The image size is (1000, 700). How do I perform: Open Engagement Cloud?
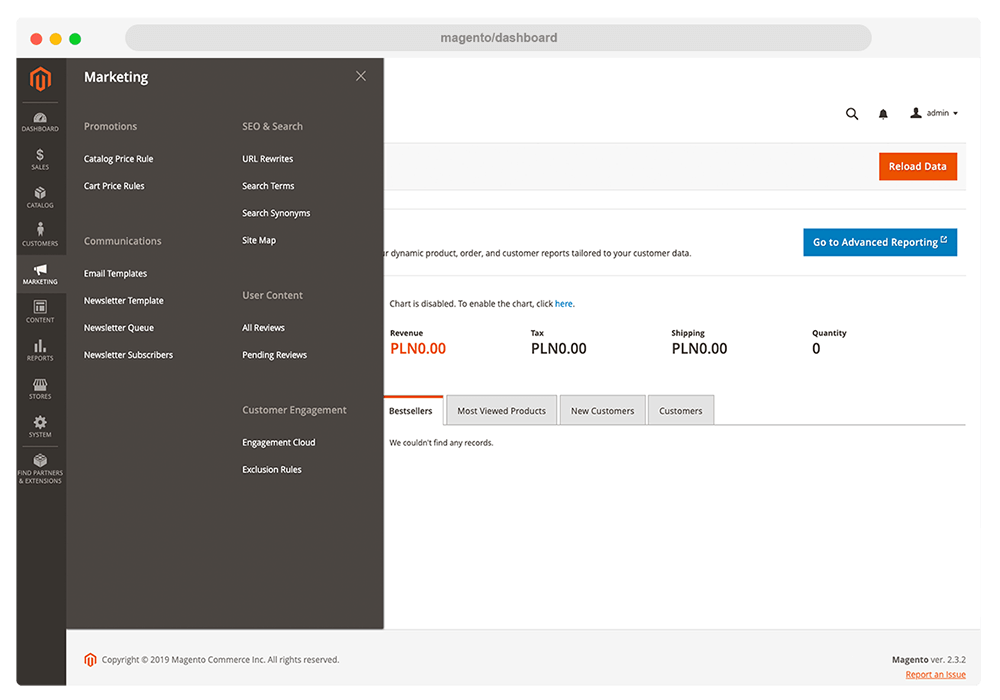pyautogui.click(x=279, y=442)
